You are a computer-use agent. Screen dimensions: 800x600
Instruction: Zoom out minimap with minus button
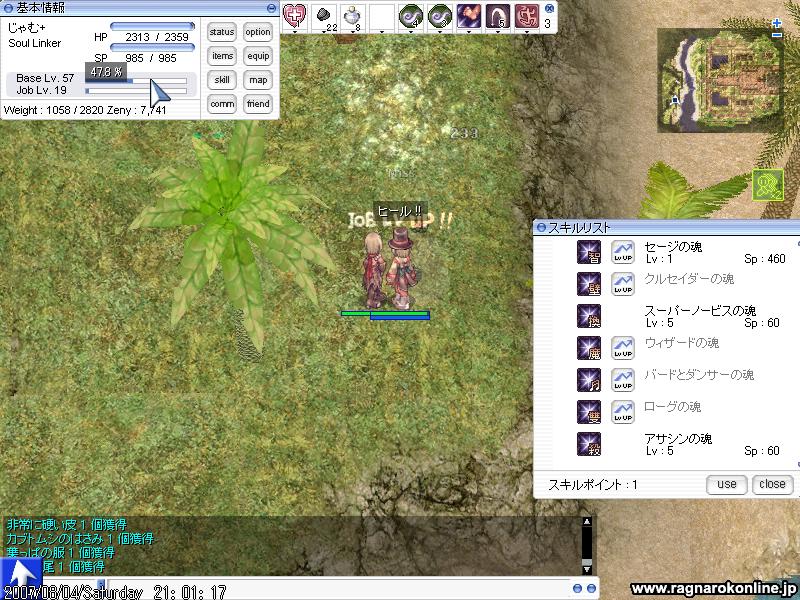777,35
